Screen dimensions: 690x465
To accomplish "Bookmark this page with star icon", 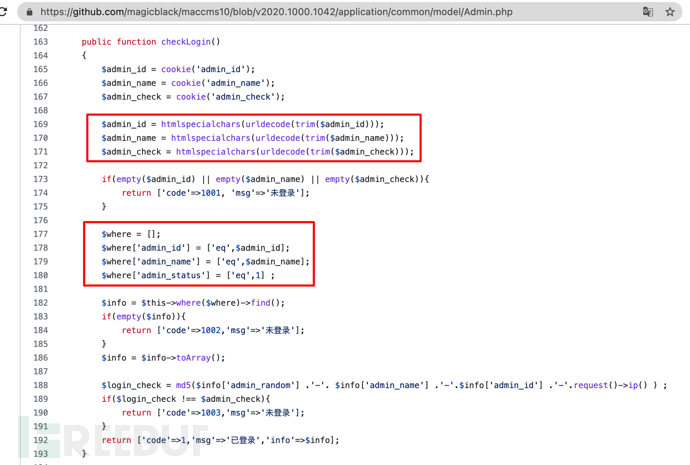I will (x=670, y=12).
